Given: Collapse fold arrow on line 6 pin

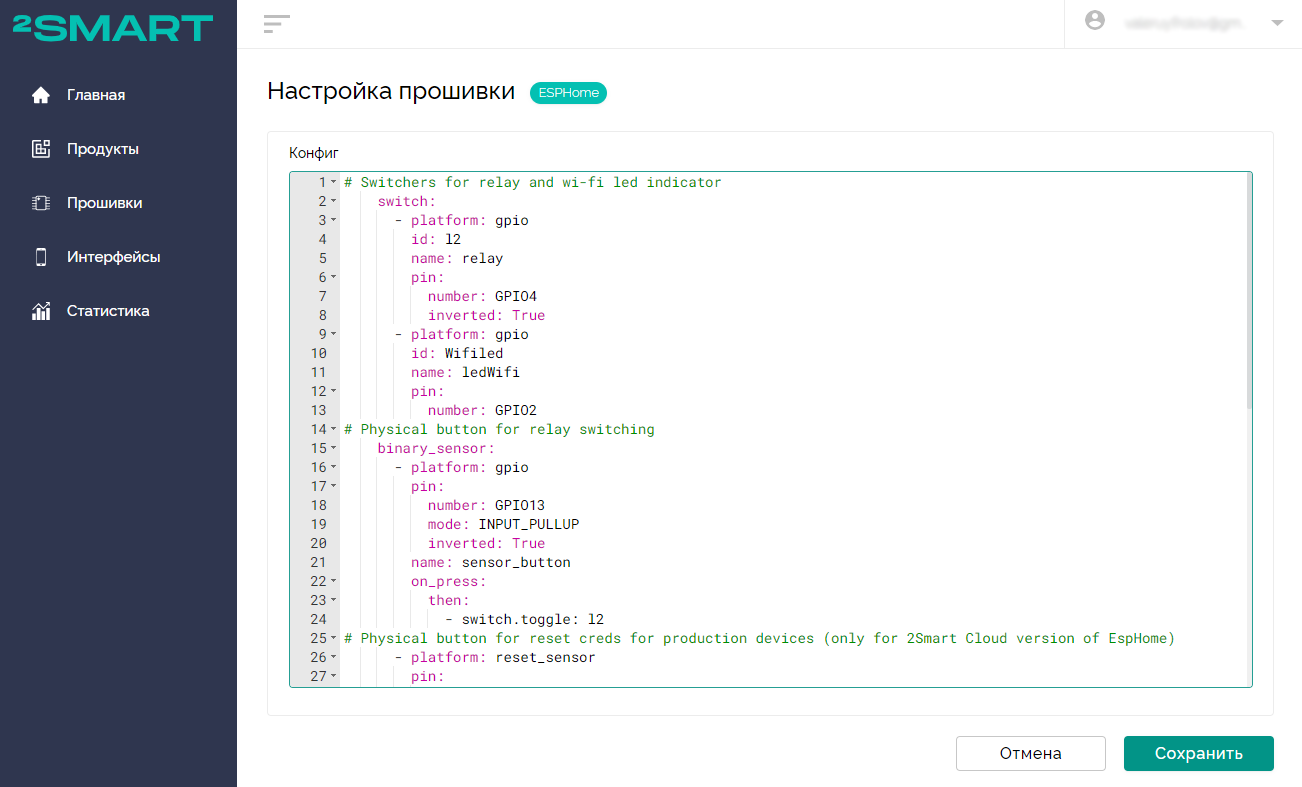Looking at the screenshot, I should [x=334, y=278].
